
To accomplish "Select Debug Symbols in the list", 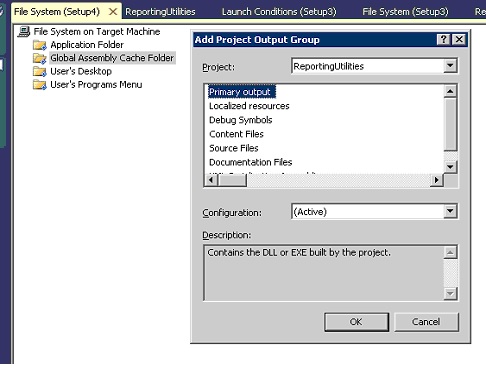I will pyautogui.click(x=241, y=120).
